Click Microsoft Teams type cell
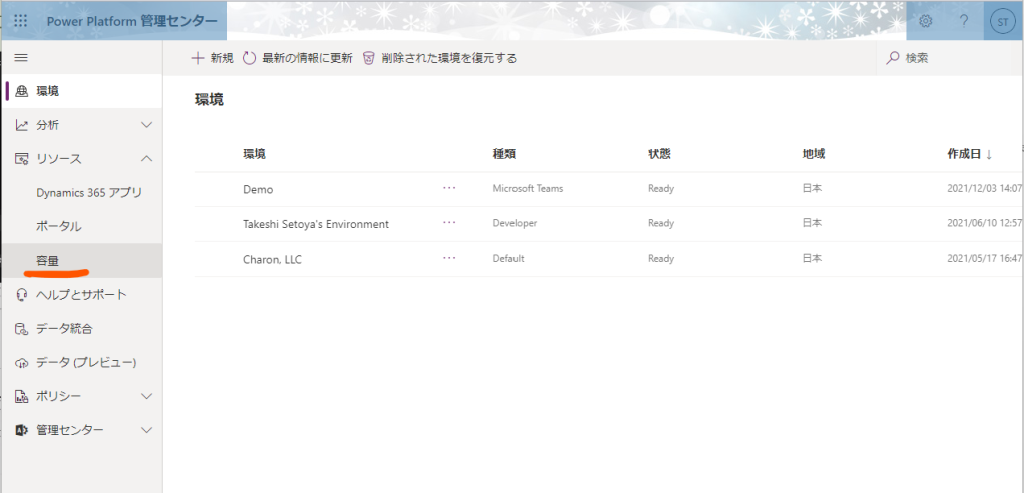 click(528, 188)
